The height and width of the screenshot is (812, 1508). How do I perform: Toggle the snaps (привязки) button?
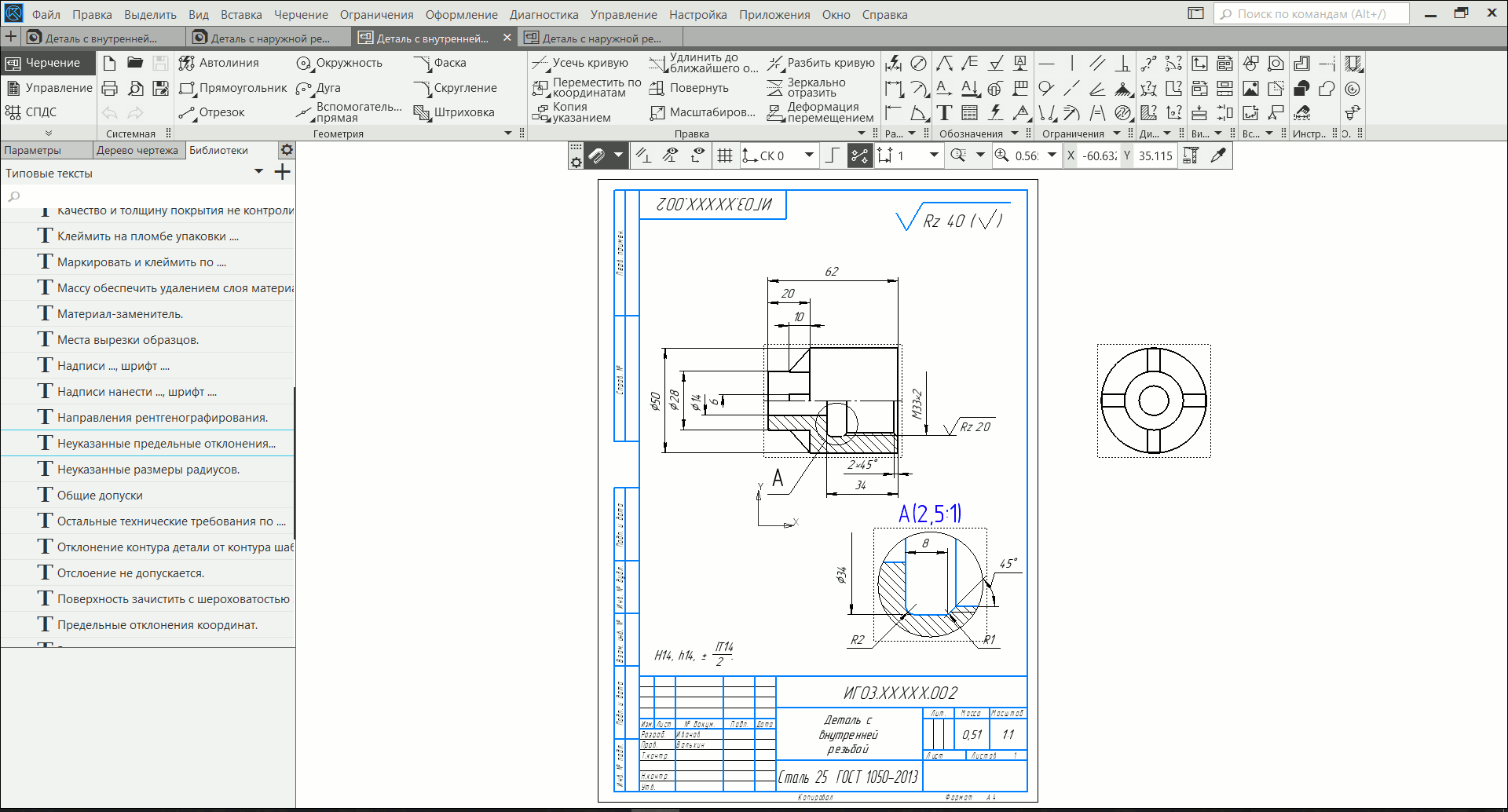coord(860,155)
